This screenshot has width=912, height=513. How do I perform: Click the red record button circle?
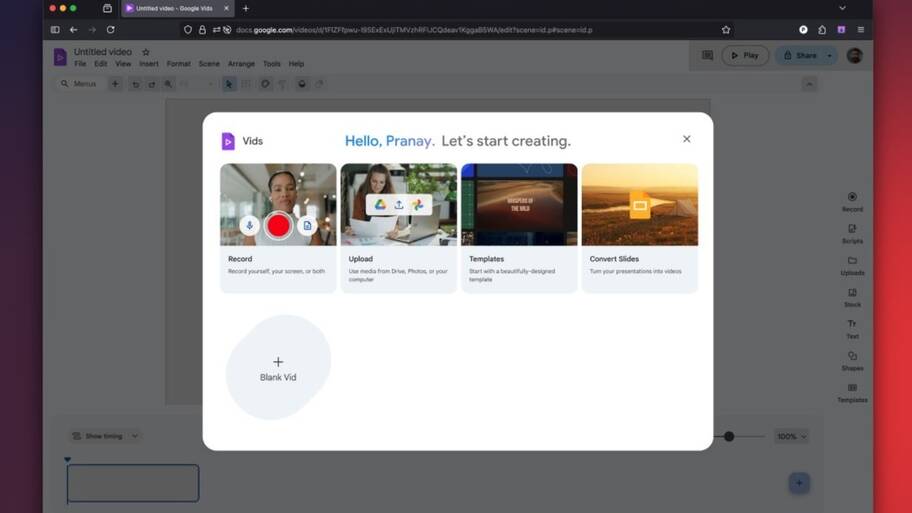click(278, 225)
